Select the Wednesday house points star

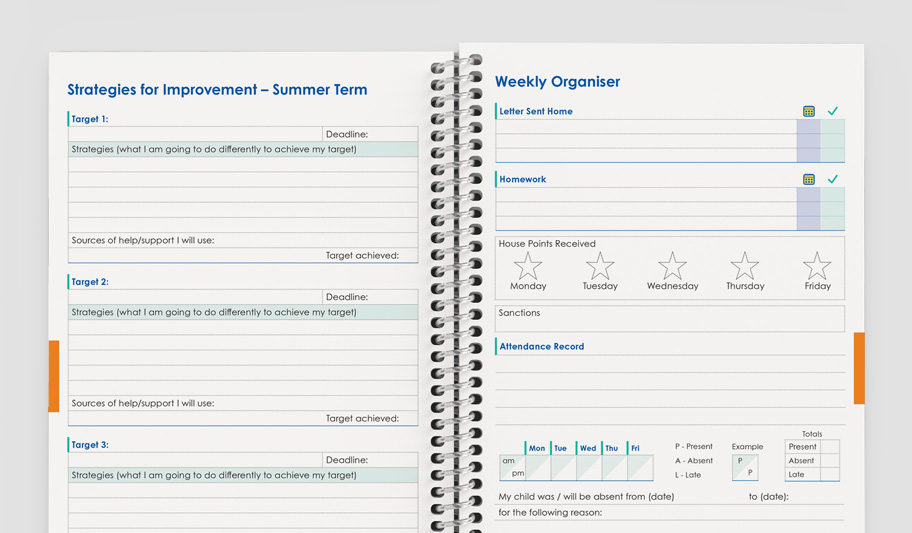[x=672, y=266]
